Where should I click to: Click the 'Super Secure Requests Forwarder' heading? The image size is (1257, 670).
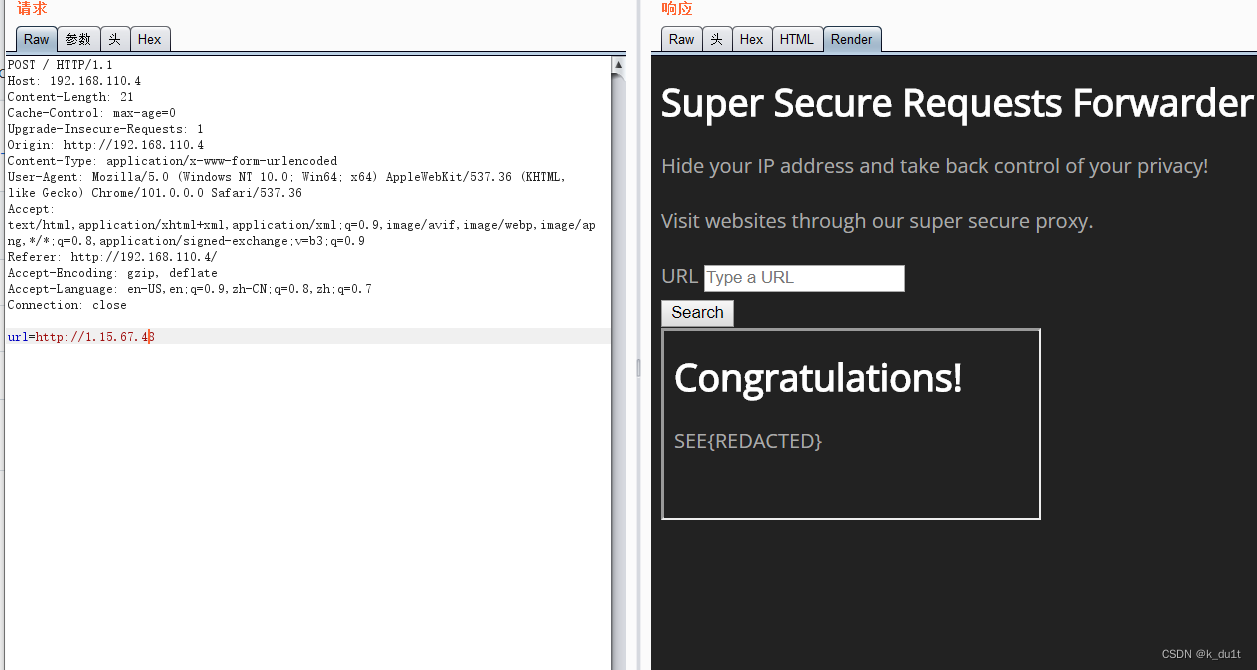click(957, 104)
